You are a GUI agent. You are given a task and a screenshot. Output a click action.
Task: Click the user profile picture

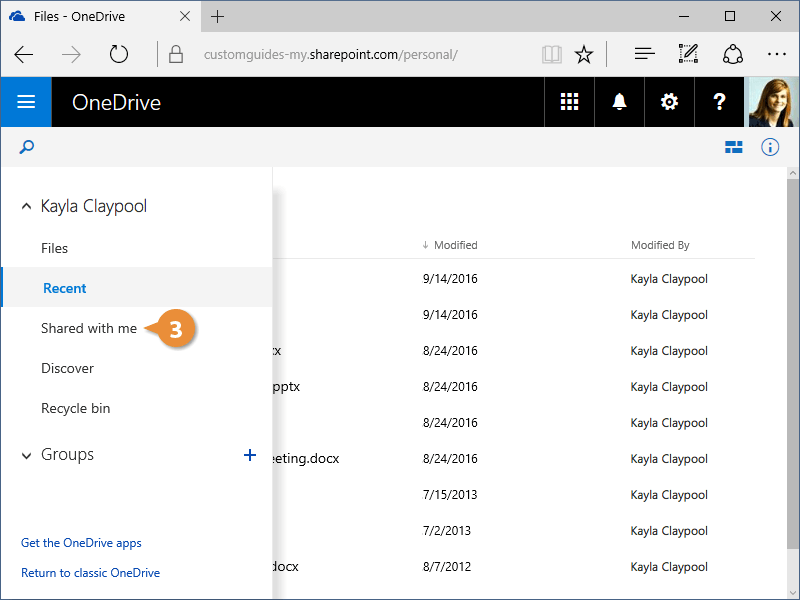[774, 102]
